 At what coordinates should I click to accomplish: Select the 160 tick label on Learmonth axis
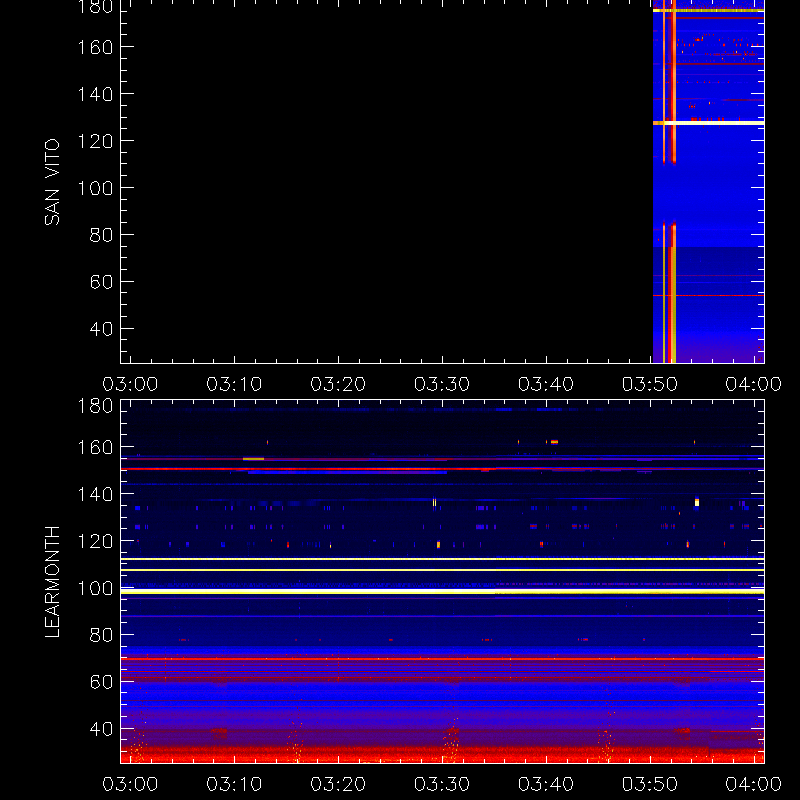click(x=95, y=447)
